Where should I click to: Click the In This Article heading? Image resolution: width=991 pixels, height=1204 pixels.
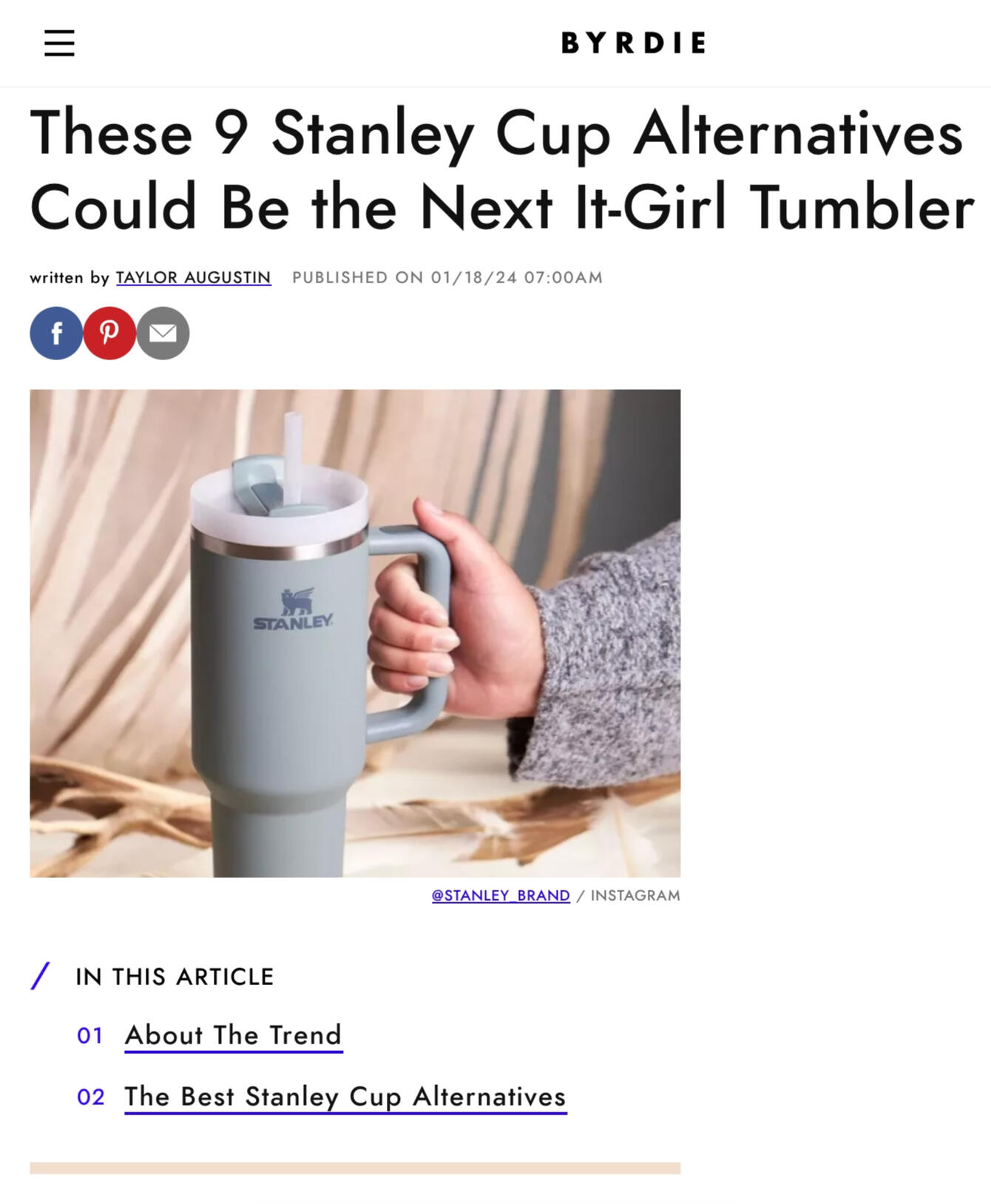pos(175,977)
